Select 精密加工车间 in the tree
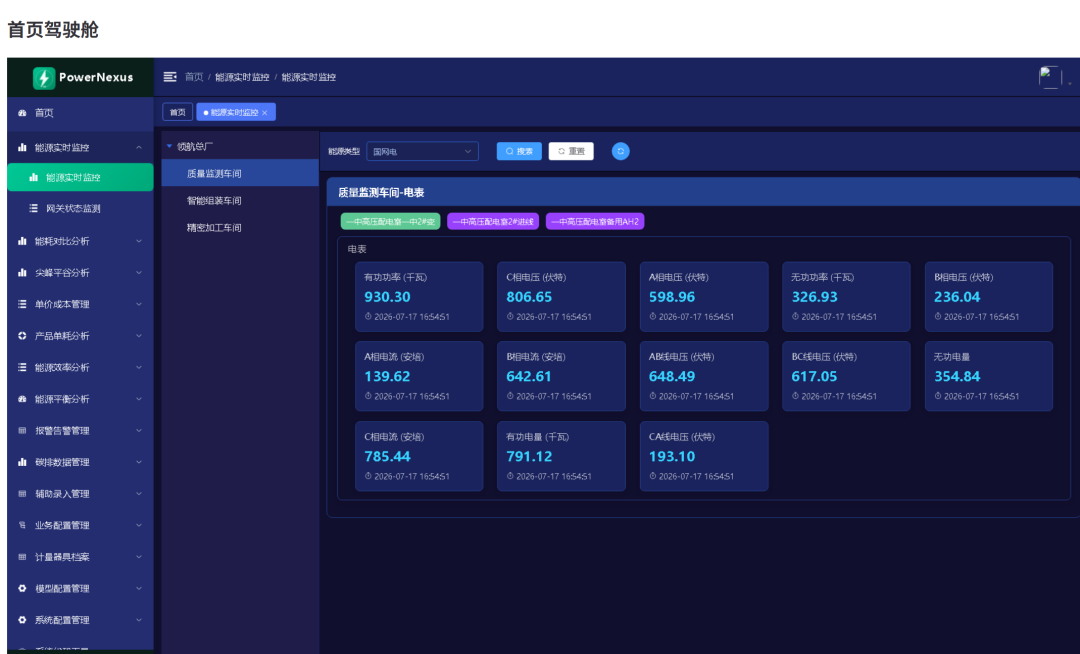The height and width of the screenshot is (654, 1080). [x=240, y=227]
